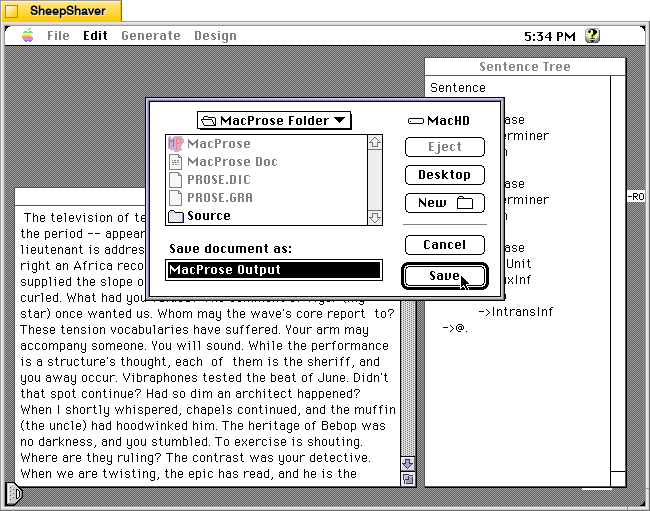Click the Sentence Tree window scrollbar
650x511 pixels.
(x=618, y=274)
